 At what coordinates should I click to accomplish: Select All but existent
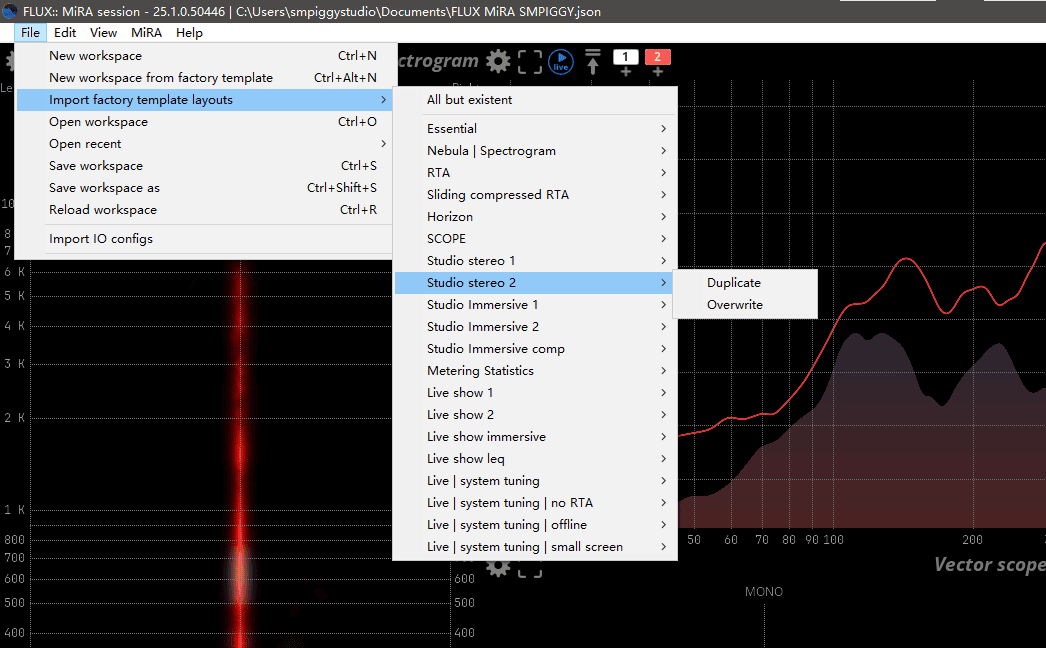[535, 100]
